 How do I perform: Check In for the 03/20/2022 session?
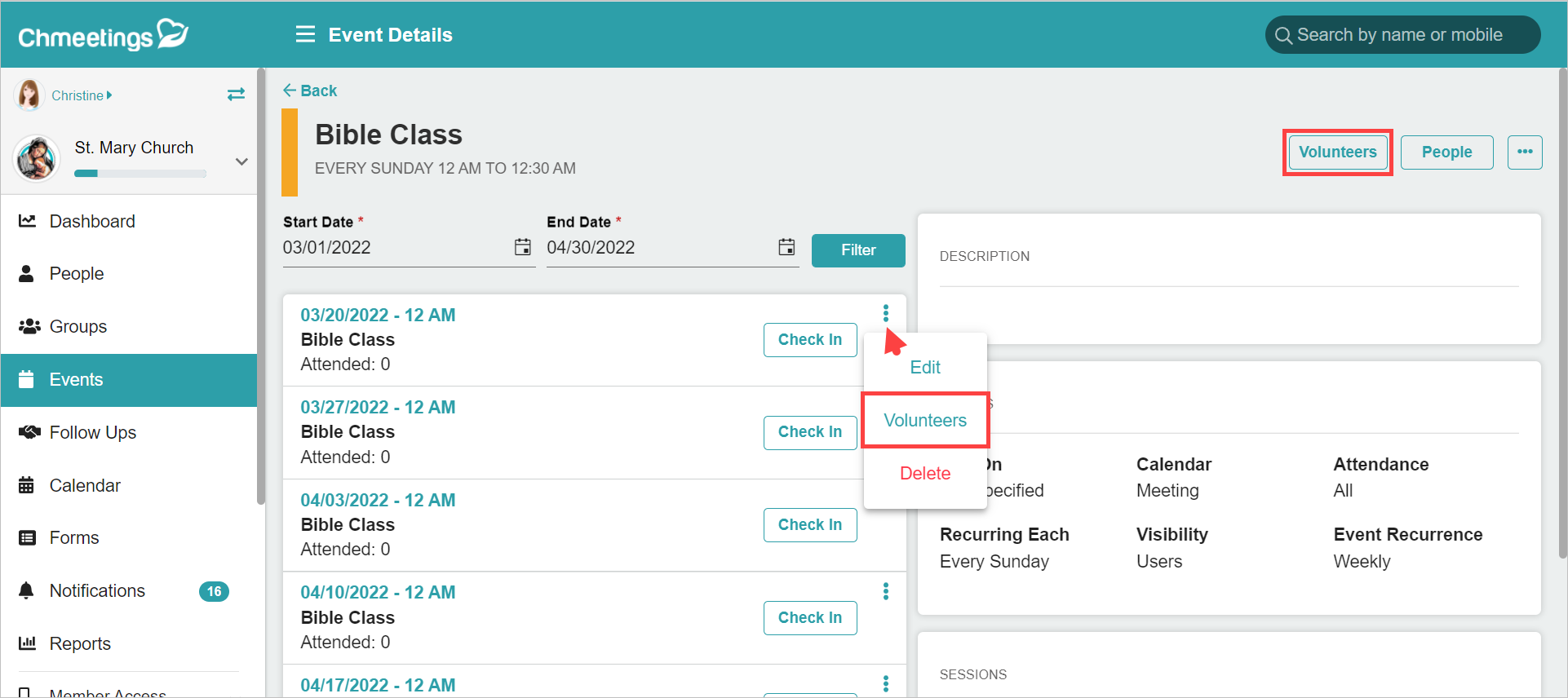pyautogui.click(x=810, y=340)
